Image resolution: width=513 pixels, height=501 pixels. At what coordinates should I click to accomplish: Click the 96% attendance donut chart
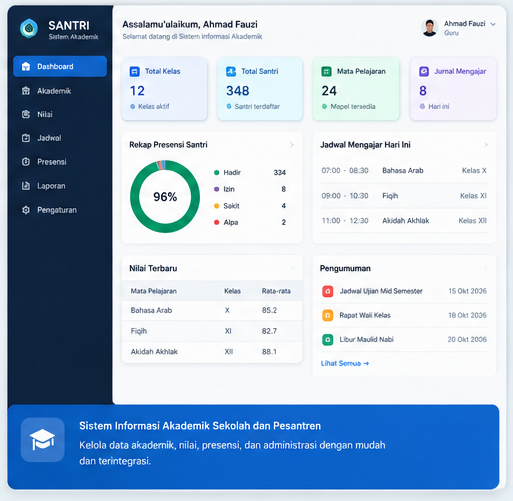coord(165,196)
